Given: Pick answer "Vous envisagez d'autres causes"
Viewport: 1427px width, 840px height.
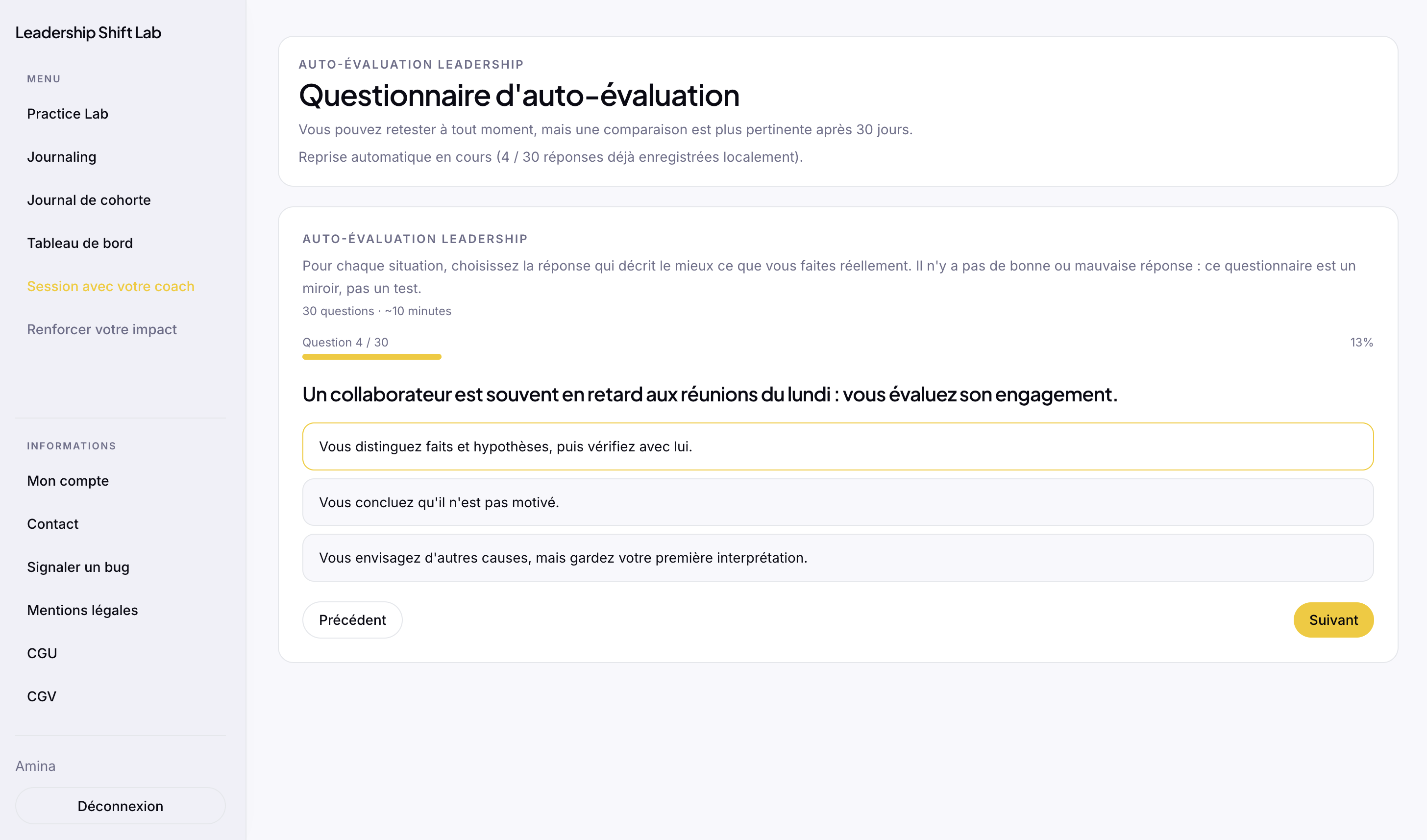Looking at the screenshot, I should tap(837, 558).
